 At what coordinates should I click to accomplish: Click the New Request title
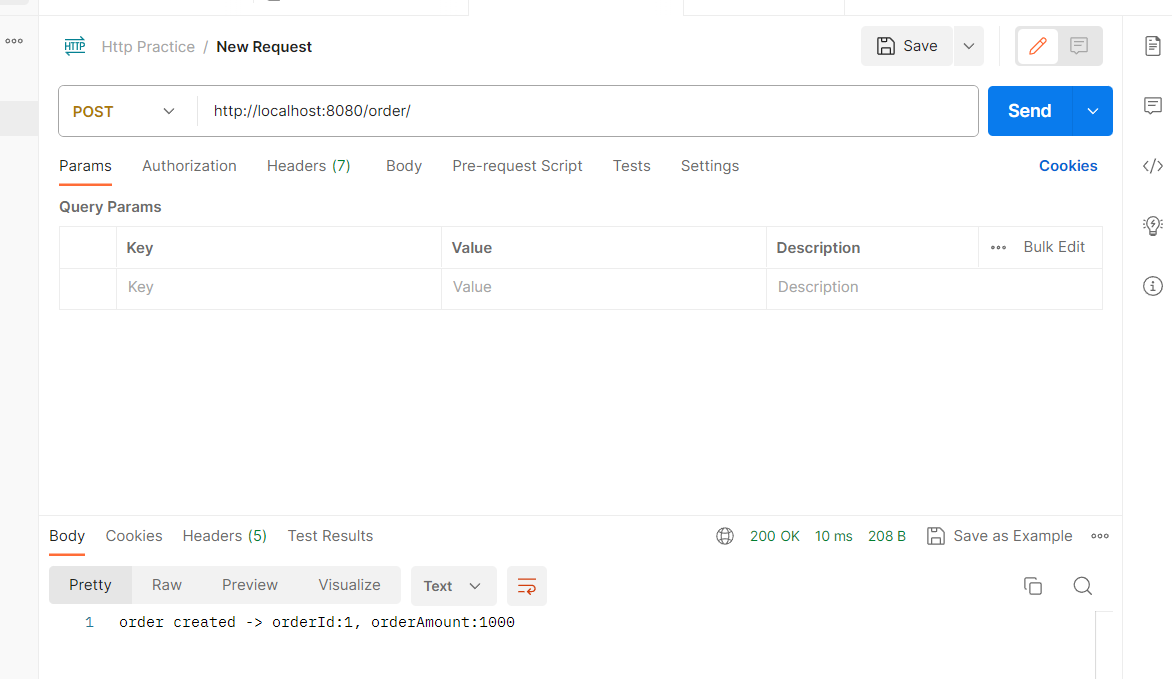[x=264, y=46]
